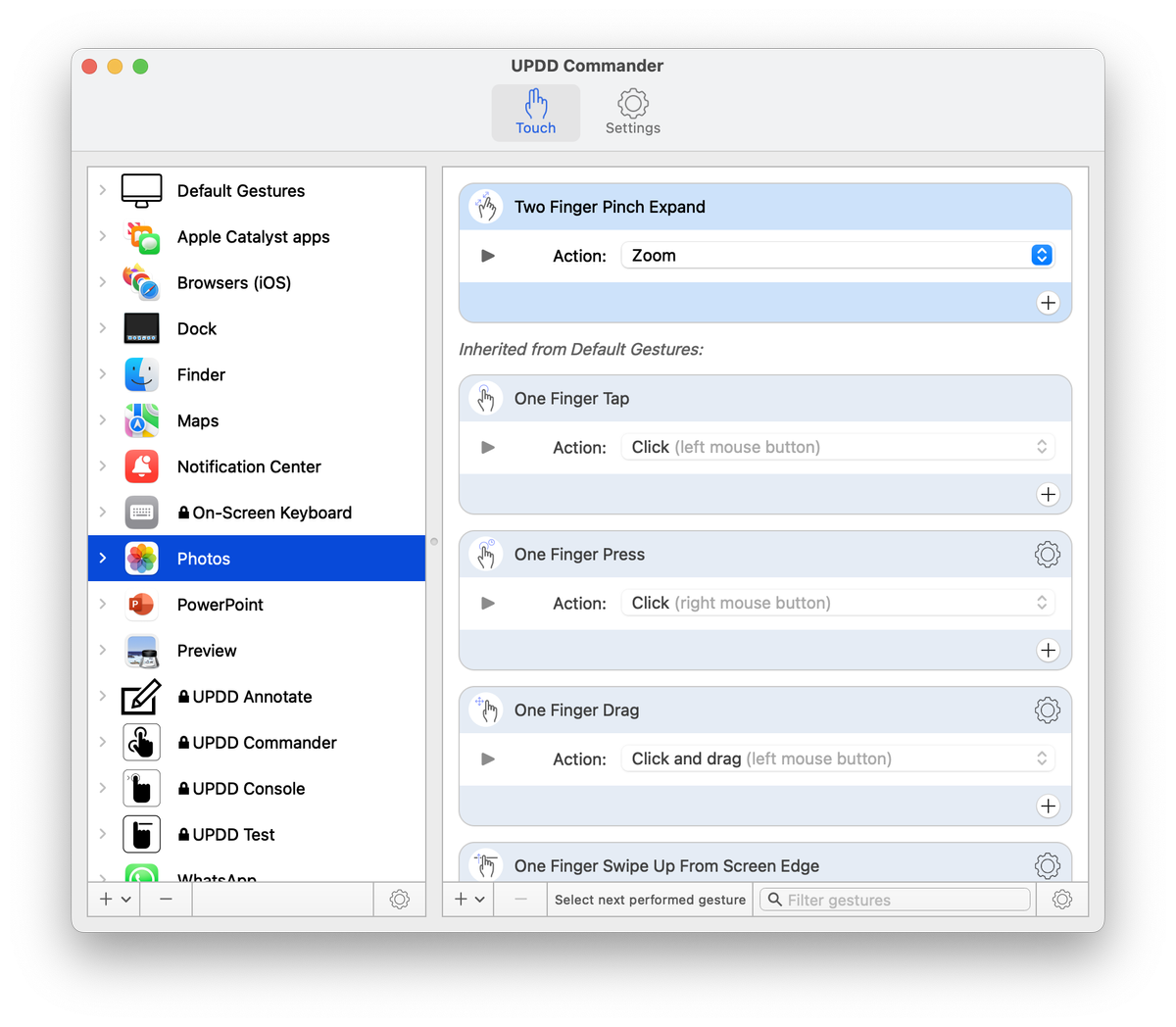Expand the Photos sidebar entry chevron

[x=102, y=558]
